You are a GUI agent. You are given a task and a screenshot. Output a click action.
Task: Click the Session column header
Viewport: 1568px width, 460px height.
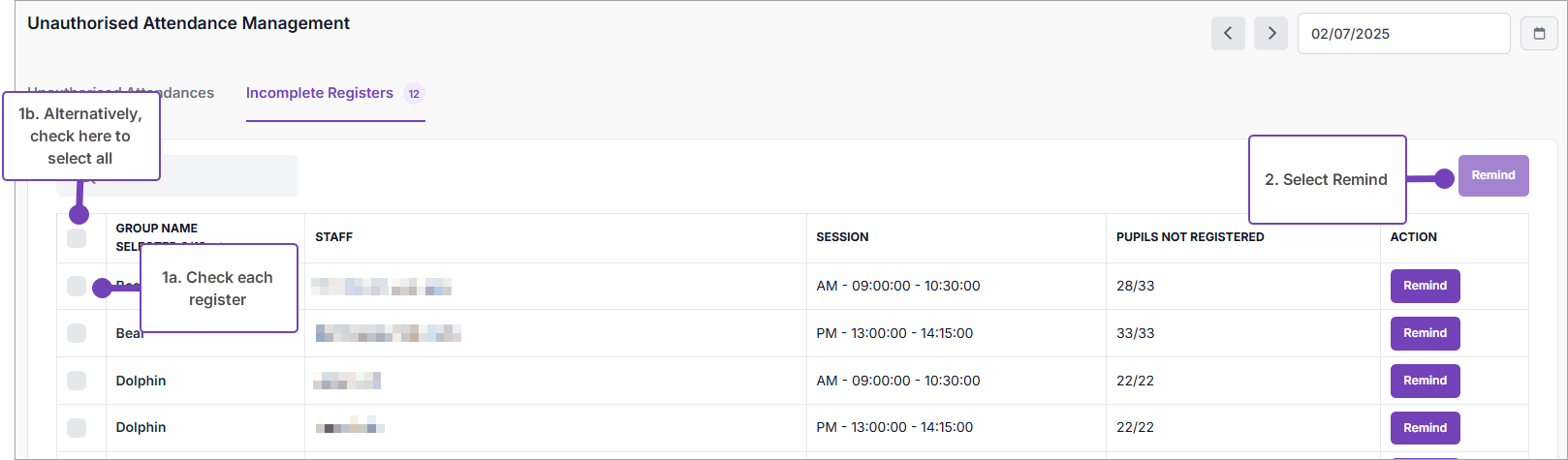coord(842,237)
